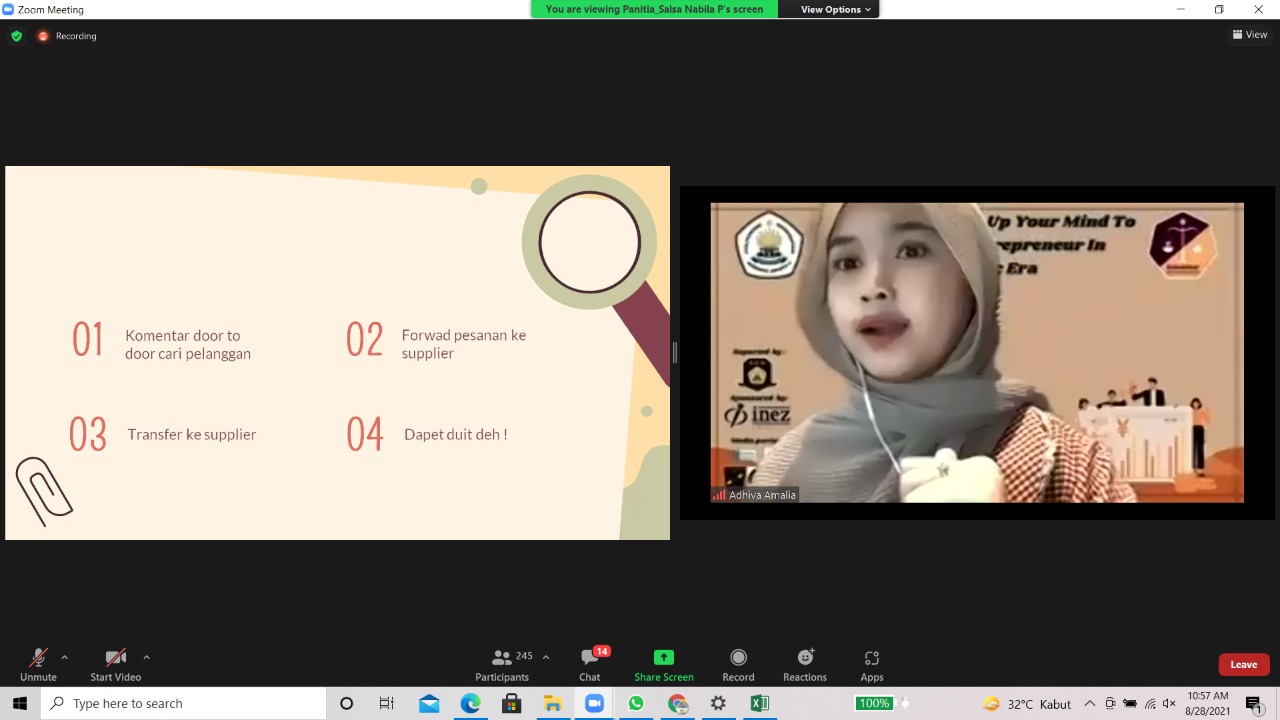Open Microsoft Store from taskbar

click(511, 703)
